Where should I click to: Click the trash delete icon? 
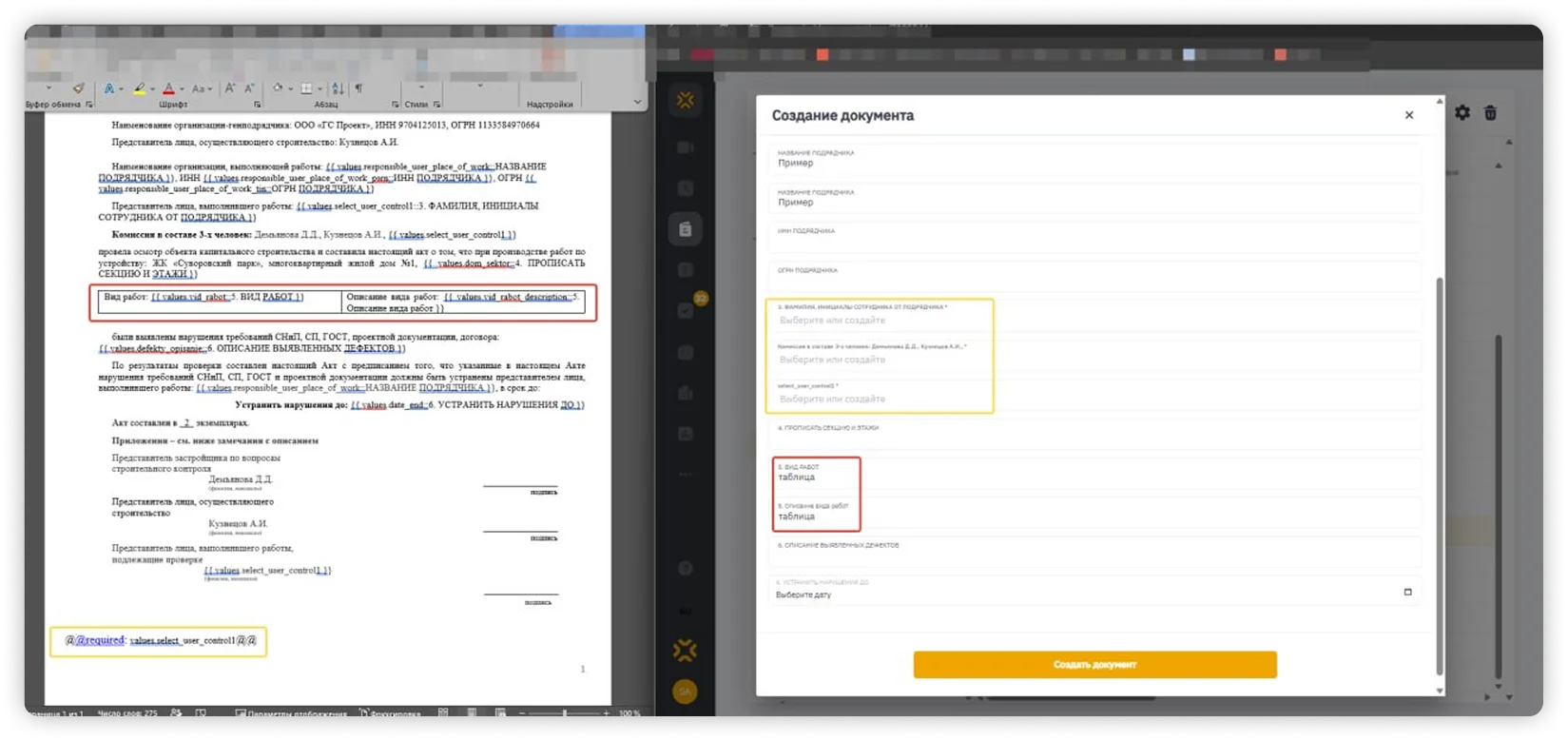1490,113
